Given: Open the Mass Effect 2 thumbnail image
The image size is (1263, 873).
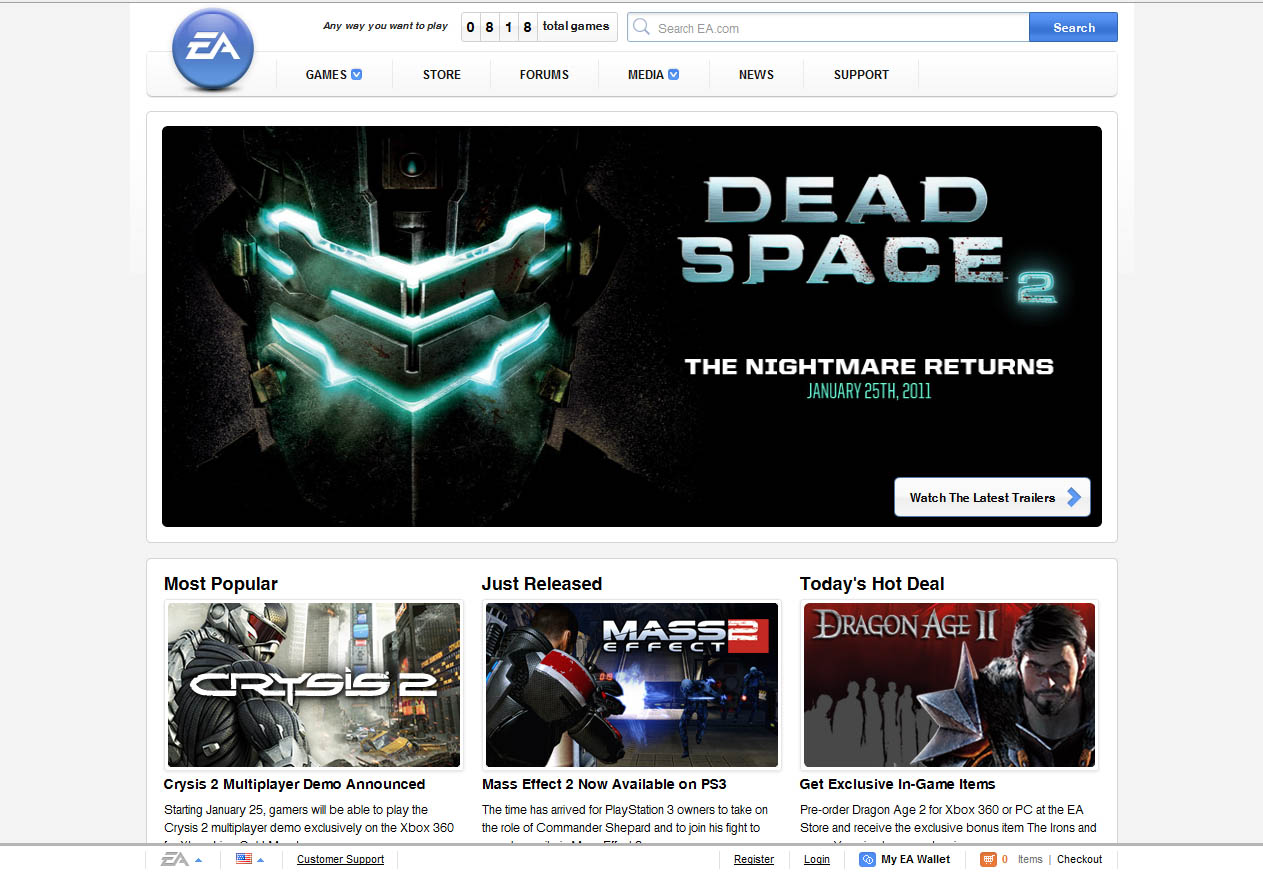Looking at the screenshot, I should [x=632, y=685].
